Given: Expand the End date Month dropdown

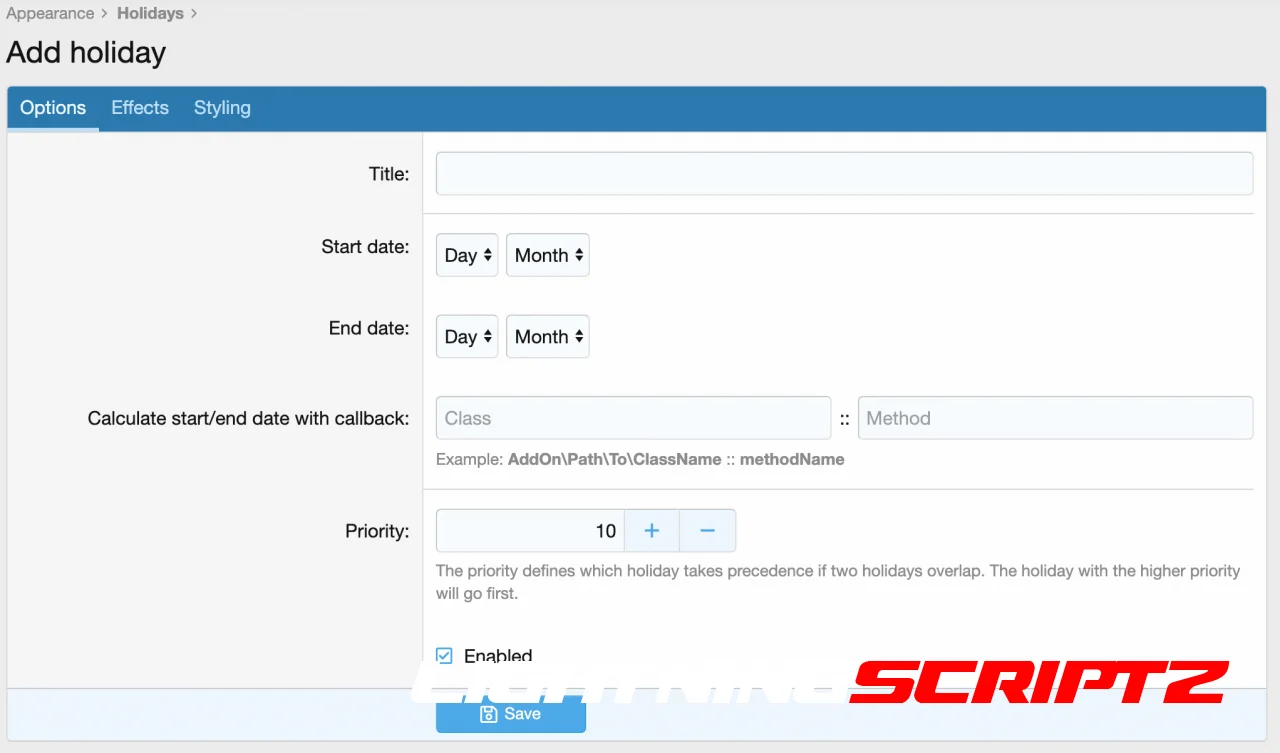Looking at the screenshot, I should coord(548,337).
